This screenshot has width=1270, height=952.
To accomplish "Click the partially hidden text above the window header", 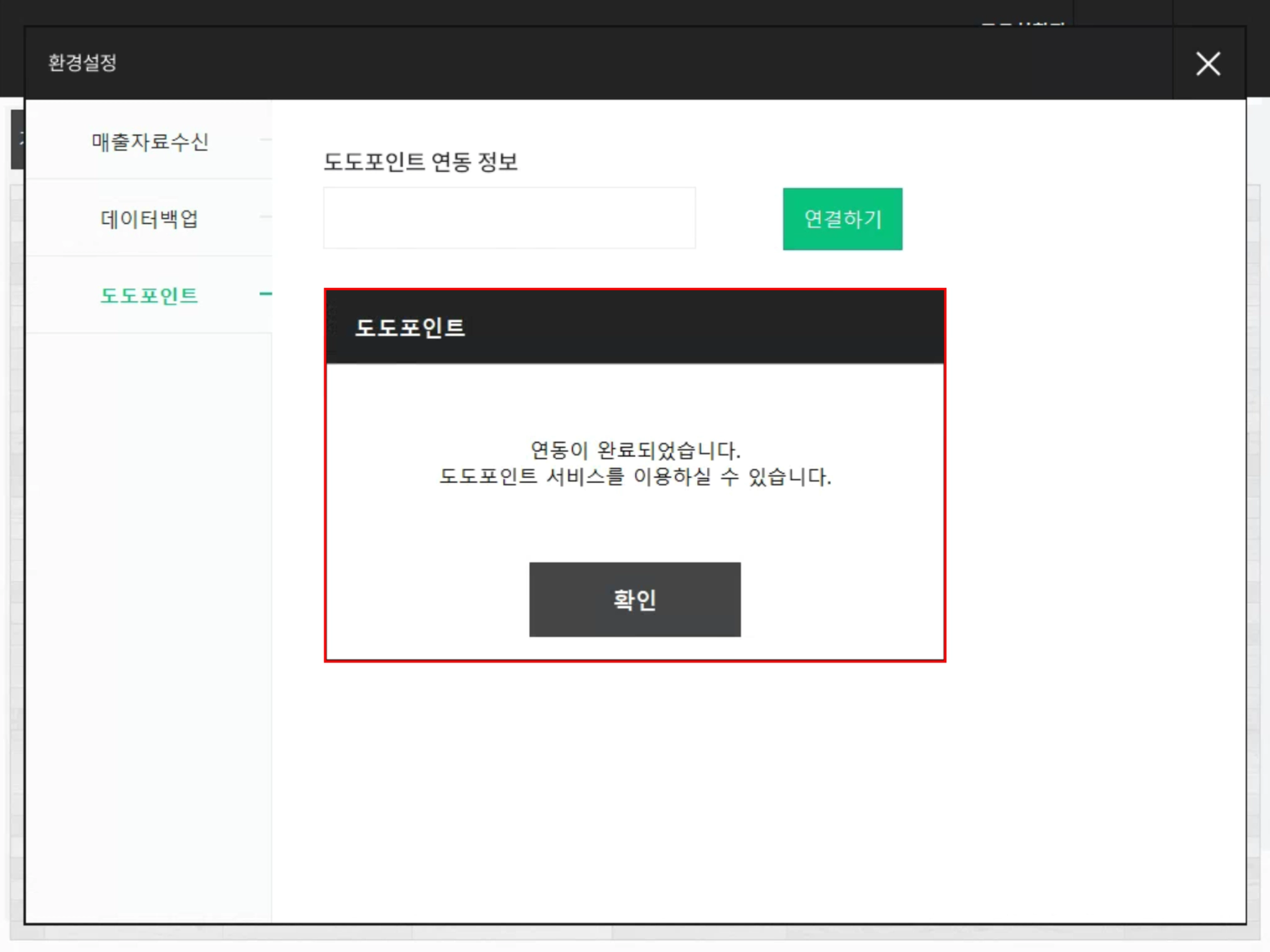I will [x=1023, y=24].
